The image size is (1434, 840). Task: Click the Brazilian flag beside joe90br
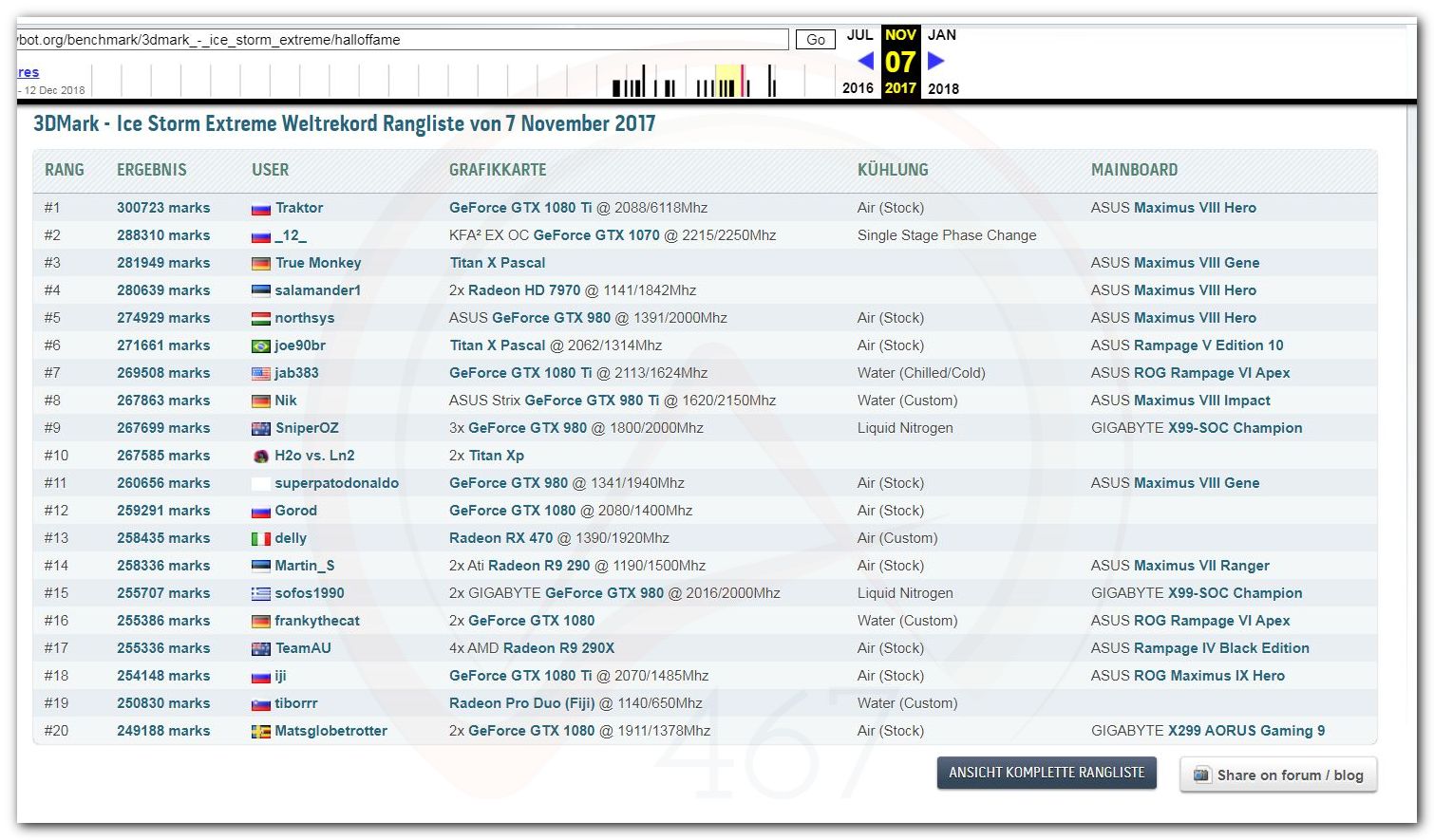click(x=261, y=346)
